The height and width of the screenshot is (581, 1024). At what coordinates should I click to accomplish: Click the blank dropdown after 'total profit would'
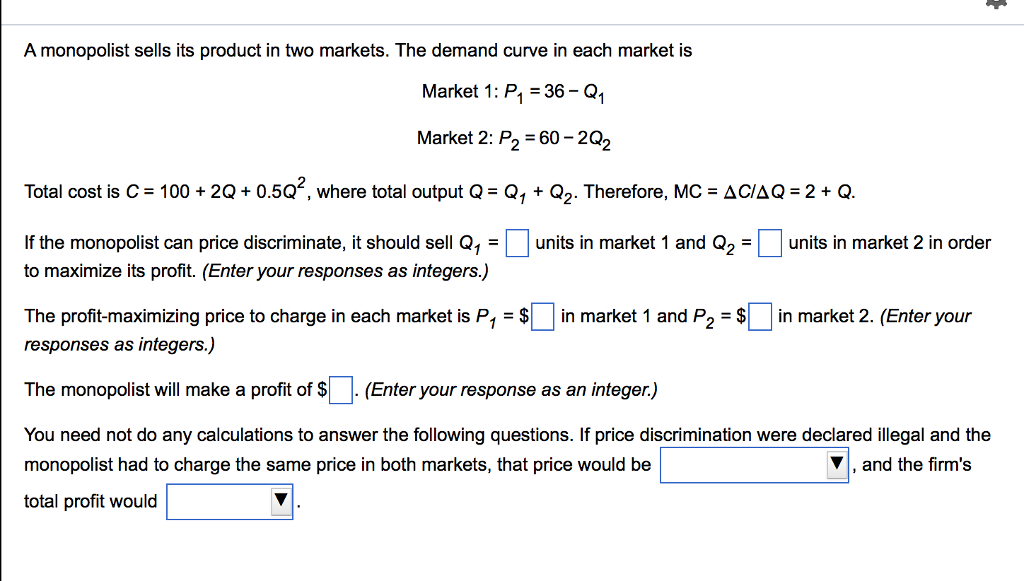(x=229, y=501)
